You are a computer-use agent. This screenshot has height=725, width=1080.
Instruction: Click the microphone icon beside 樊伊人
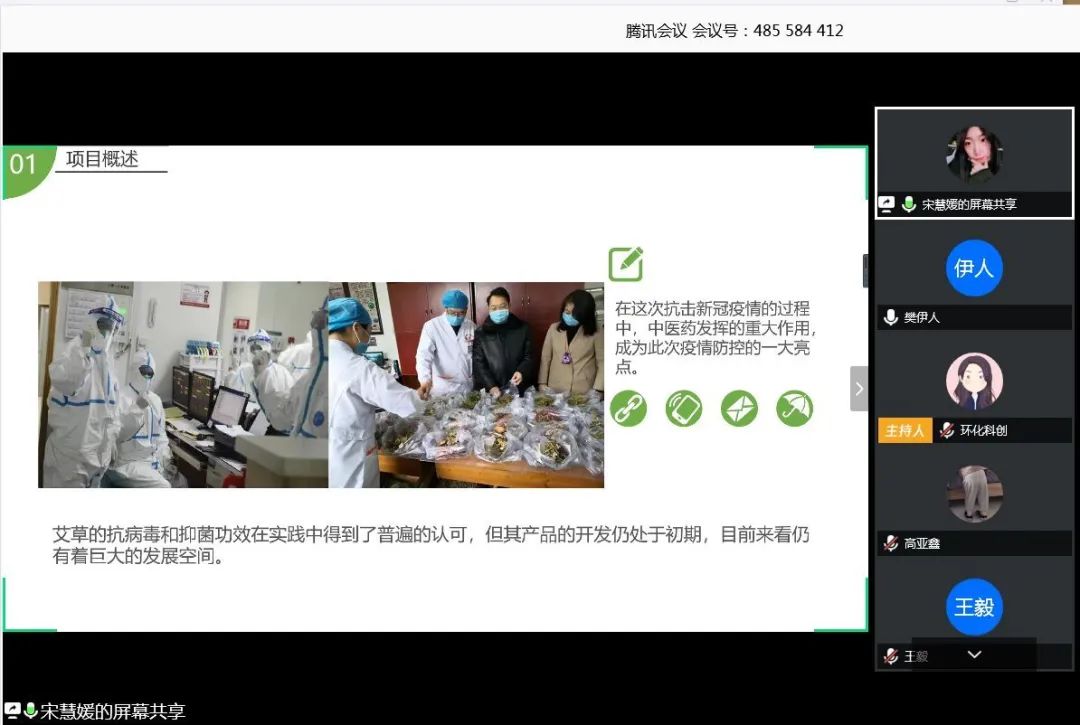coord(891,317)
